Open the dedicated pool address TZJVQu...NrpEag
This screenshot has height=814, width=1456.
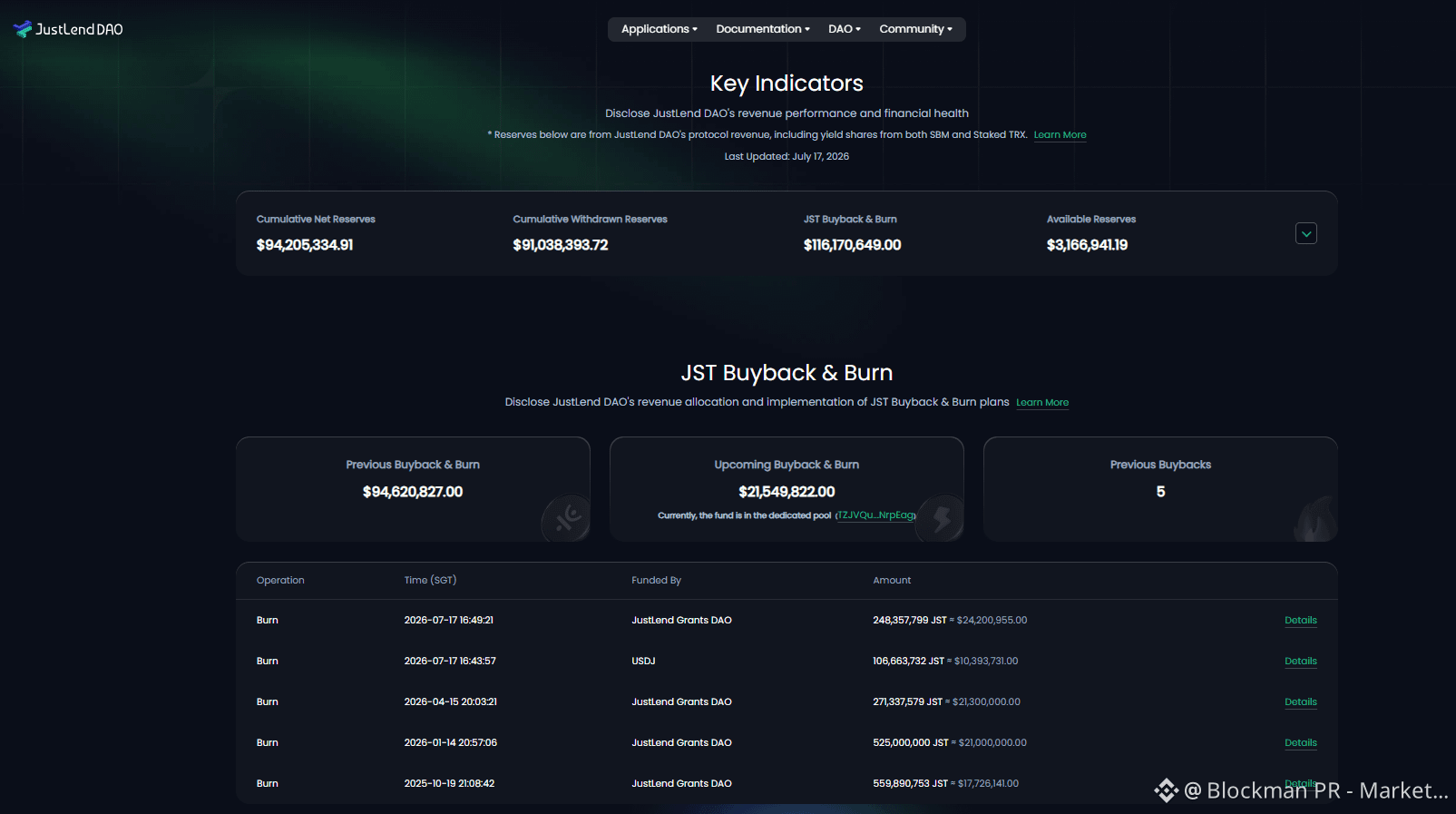(875, 515)
